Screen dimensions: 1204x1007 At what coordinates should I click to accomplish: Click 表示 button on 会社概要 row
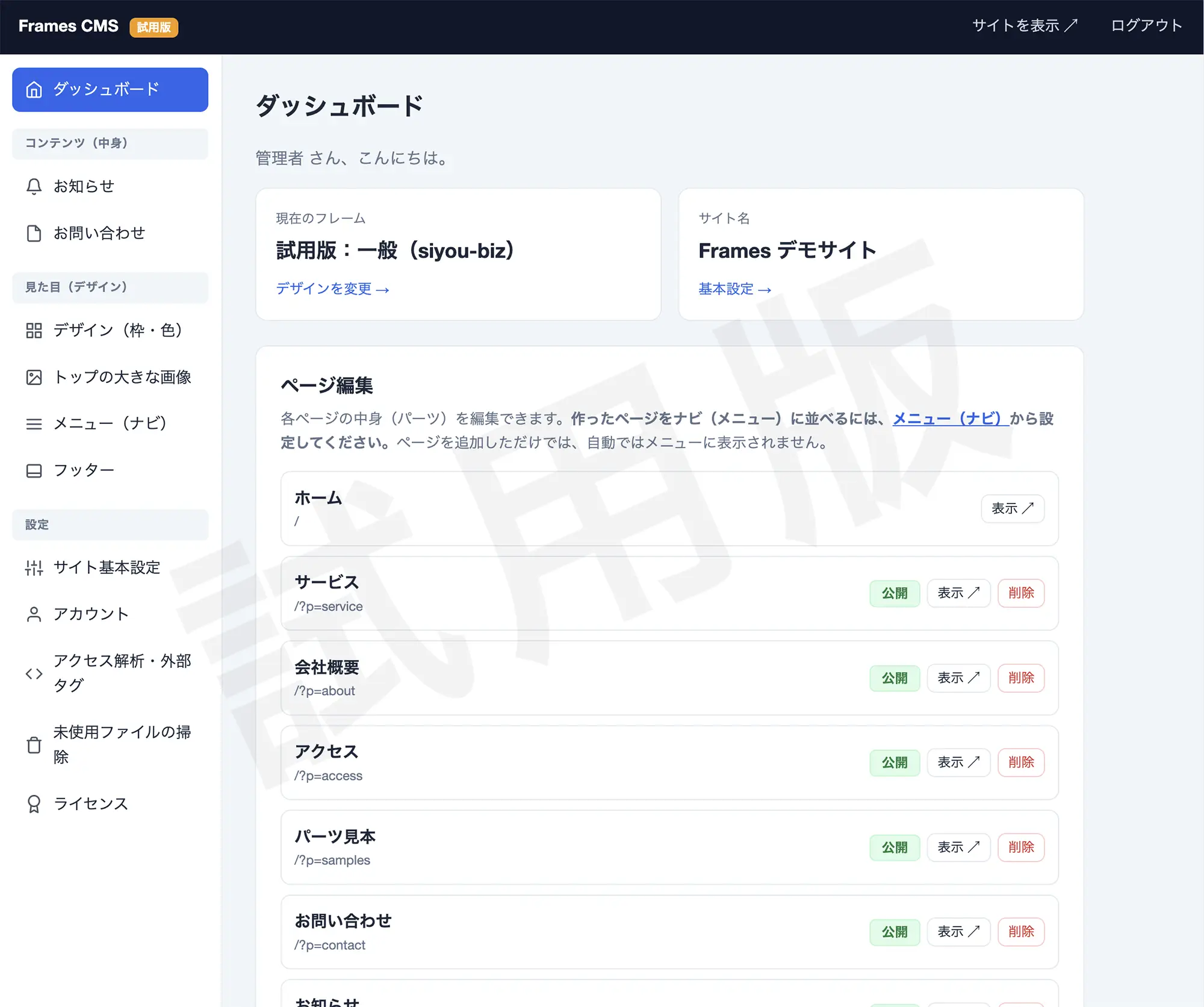(x=958, y=679)
